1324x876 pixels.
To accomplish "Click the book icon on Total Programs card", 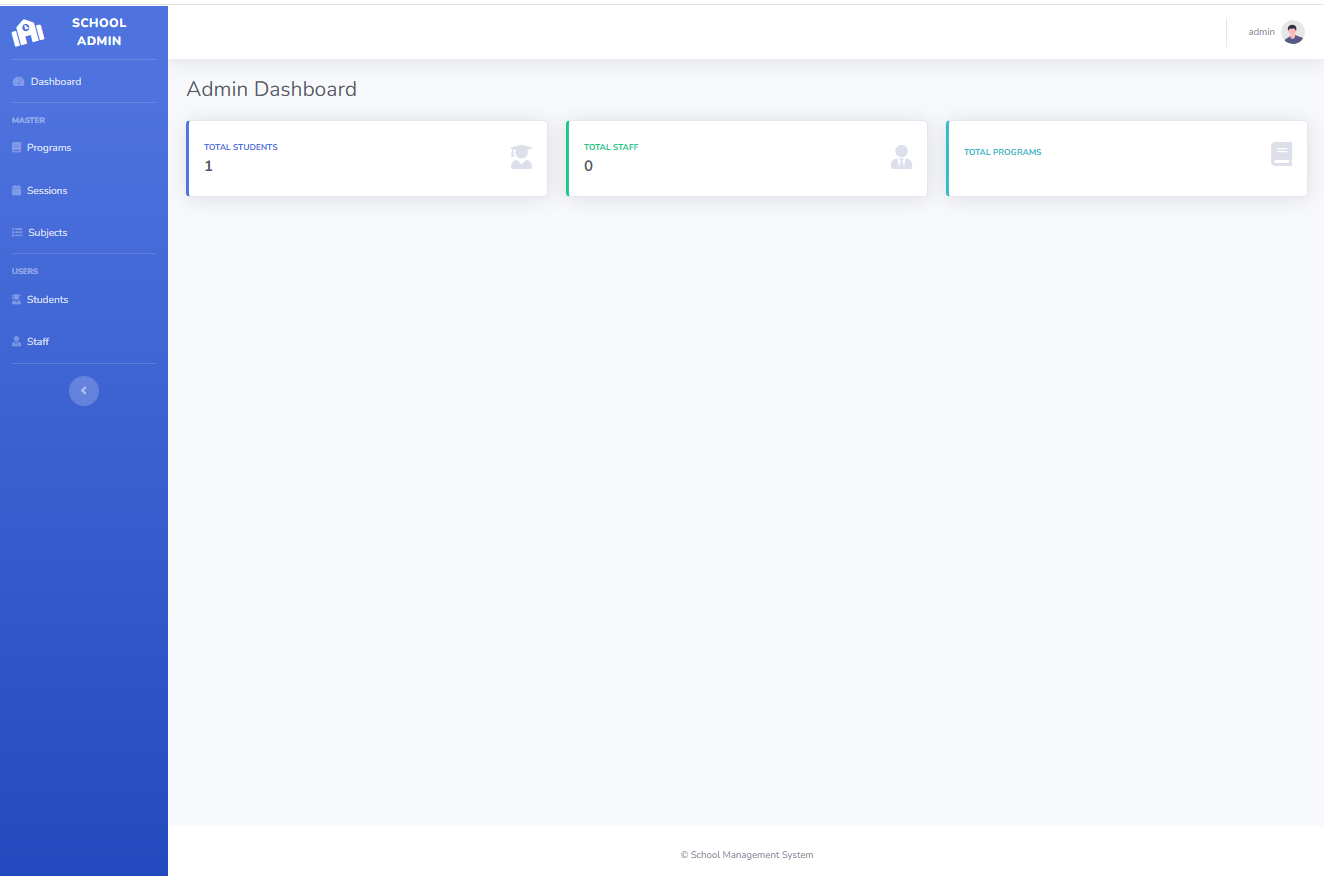I will pos(1281,154).
